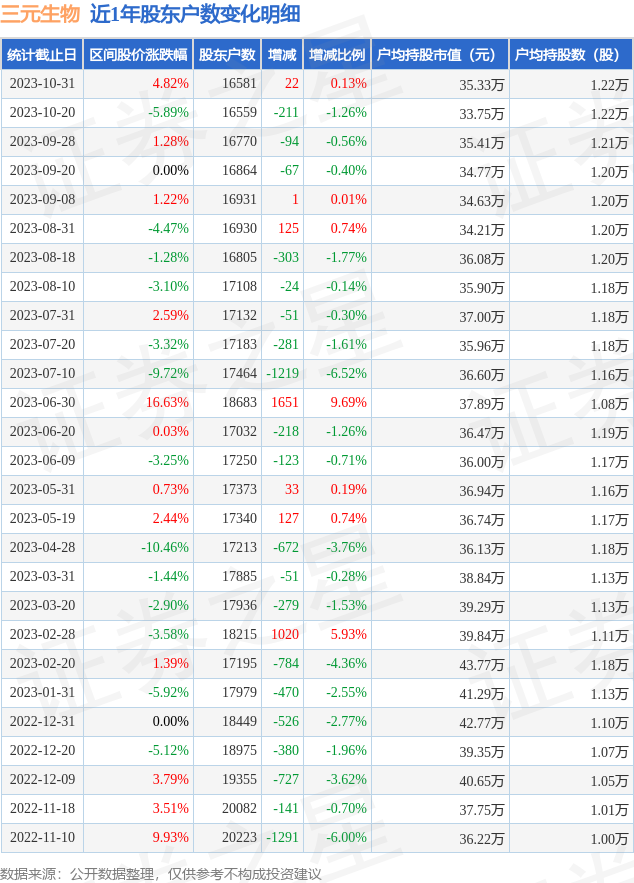
Task: Click the 统计截止日 column header
Action: [x=42, y=55]
